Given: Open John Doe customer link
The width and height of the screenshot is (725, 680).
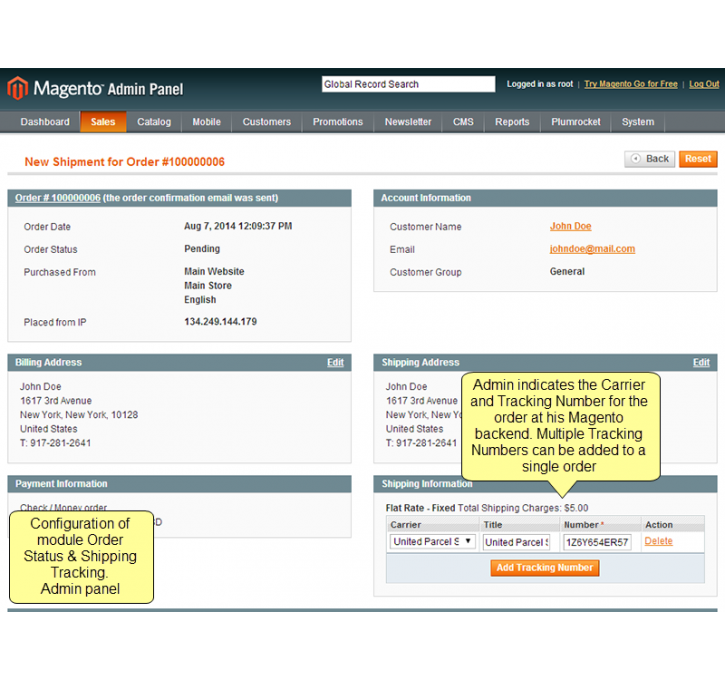Looking at the screenshot, I should tap(571, 226).
